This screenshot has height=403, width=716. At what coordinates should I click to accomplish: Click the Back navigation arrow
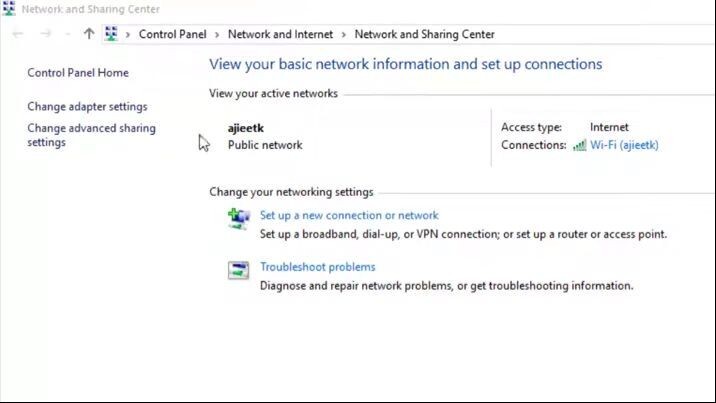click(18, 34)
